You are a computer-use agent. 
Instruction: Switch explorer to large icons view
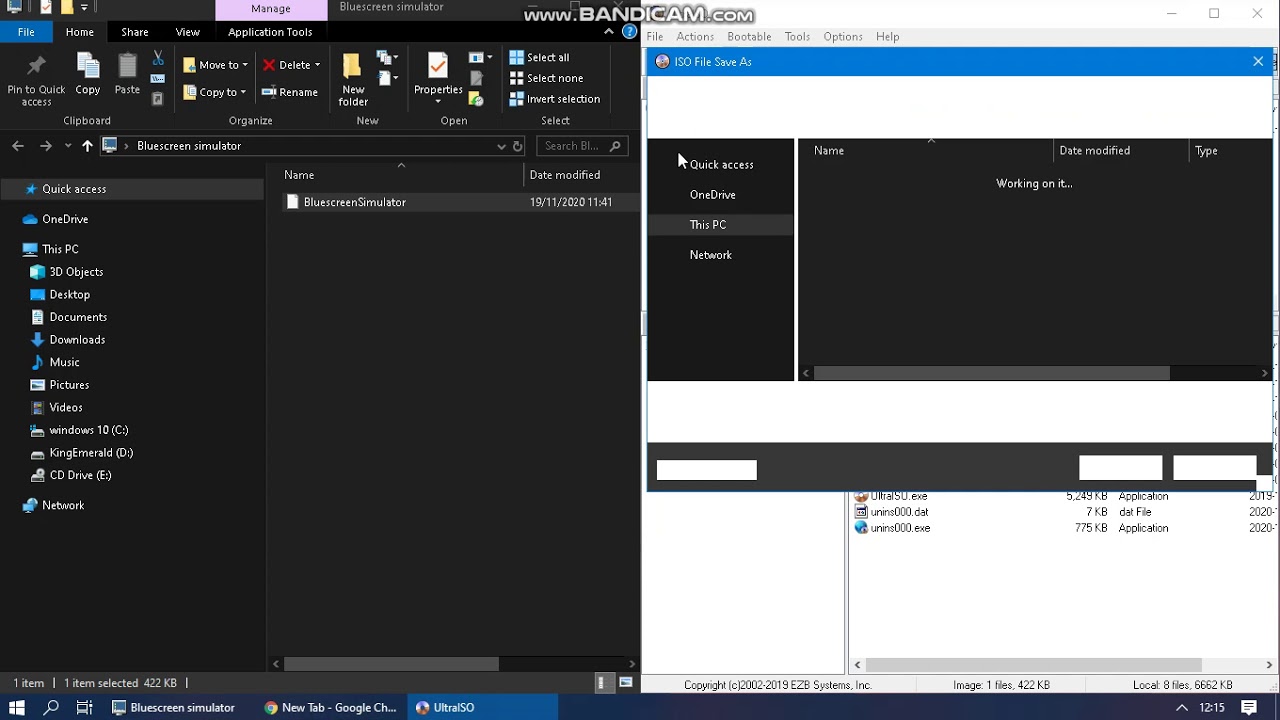click(626, 683)
